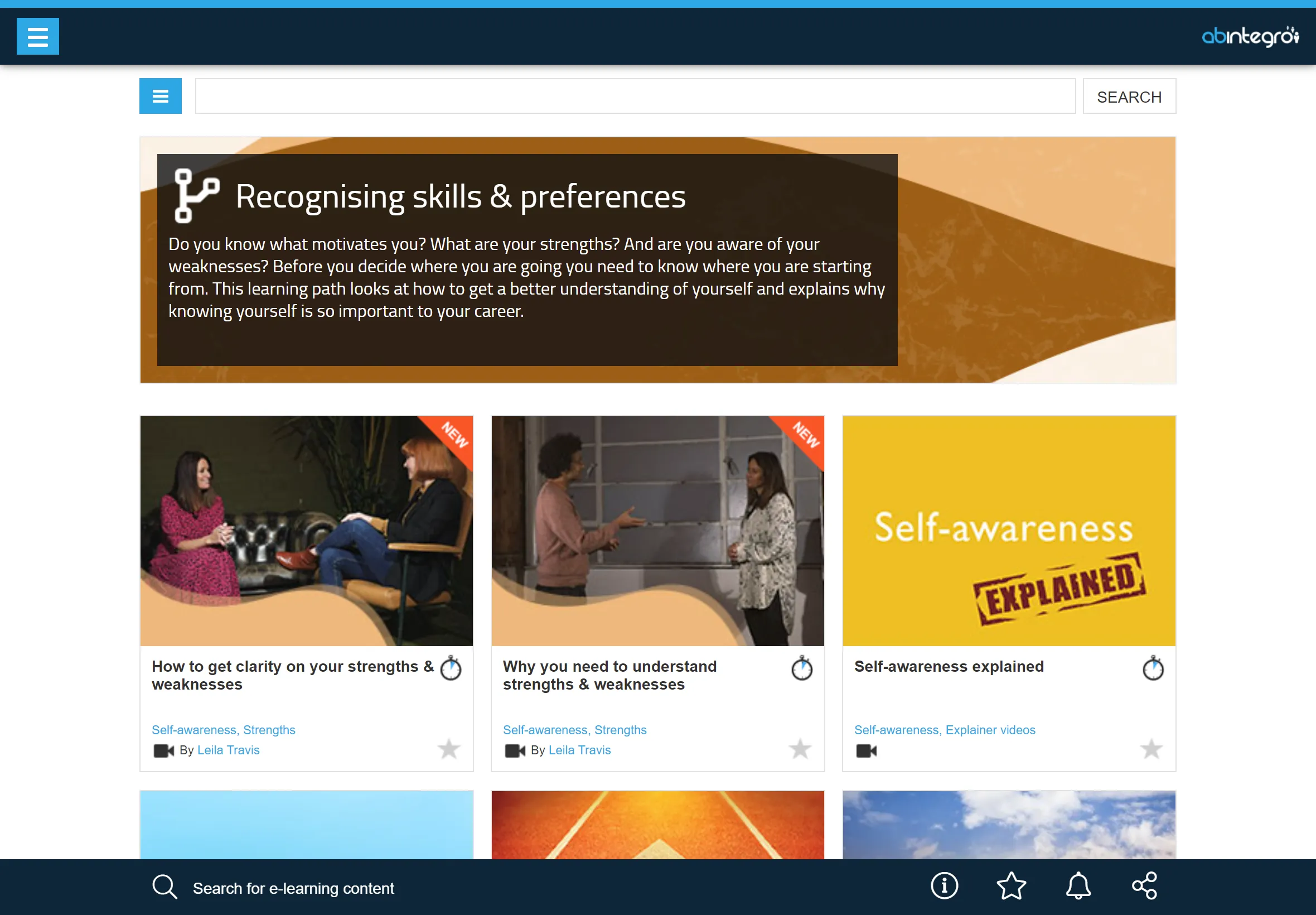
Task: Toggle the star rating on second video card
Action: (x=800, y=749)
